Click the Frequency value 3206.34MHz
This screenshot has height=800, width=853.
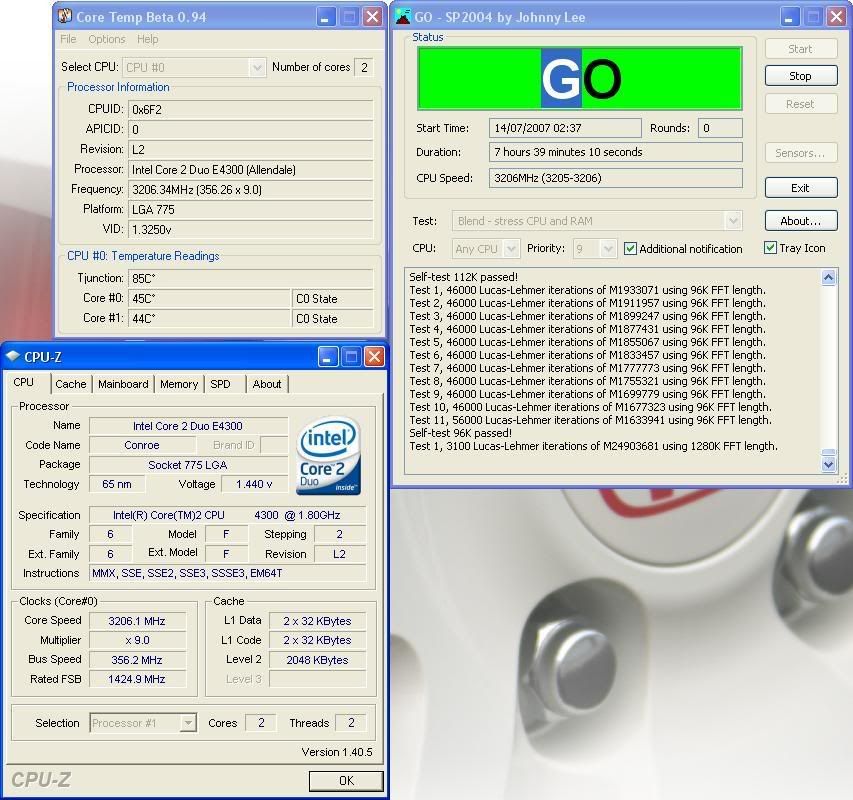[x=251, y=189]
